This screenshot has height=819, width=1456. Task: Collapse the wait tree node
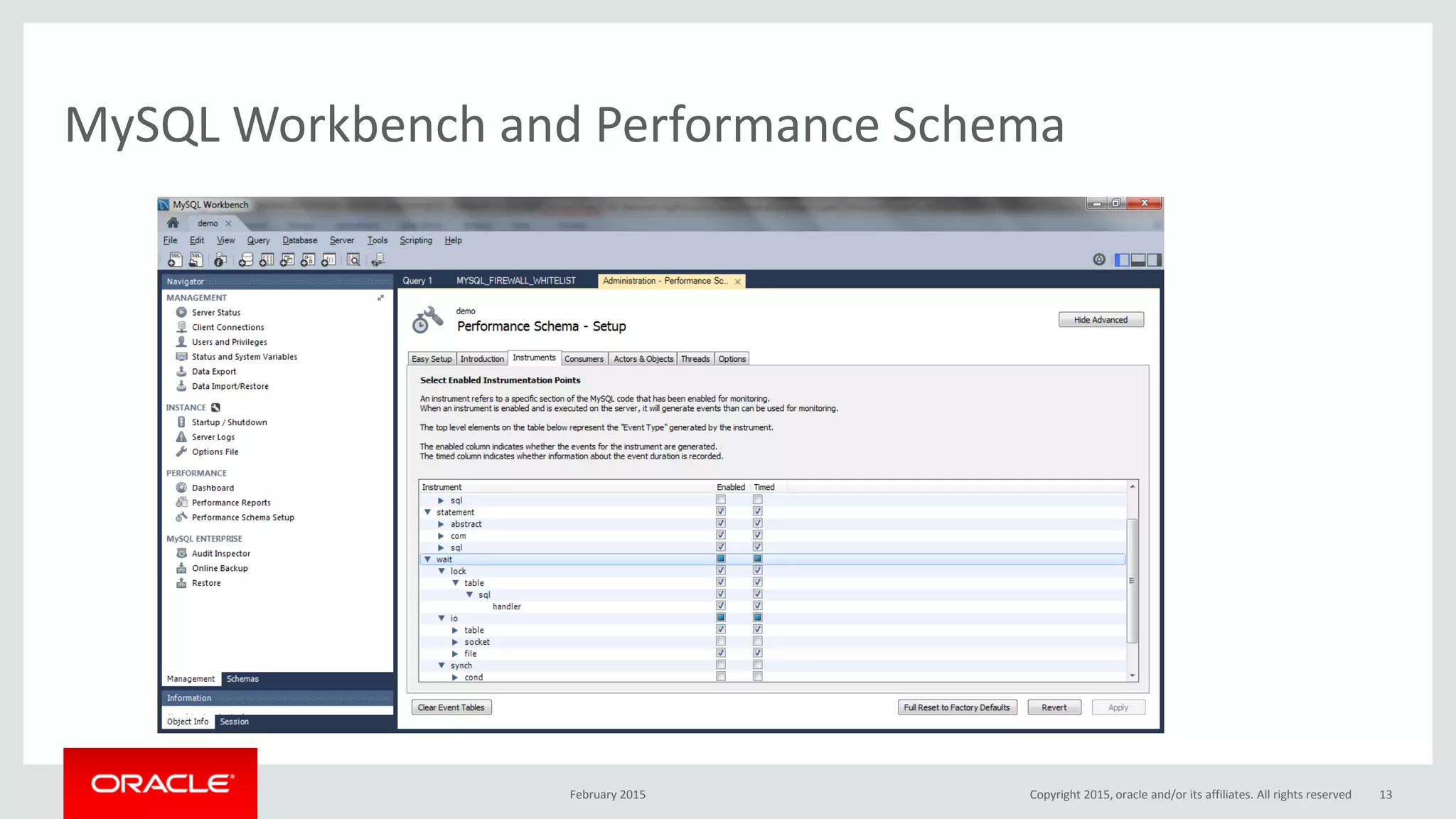428,560
